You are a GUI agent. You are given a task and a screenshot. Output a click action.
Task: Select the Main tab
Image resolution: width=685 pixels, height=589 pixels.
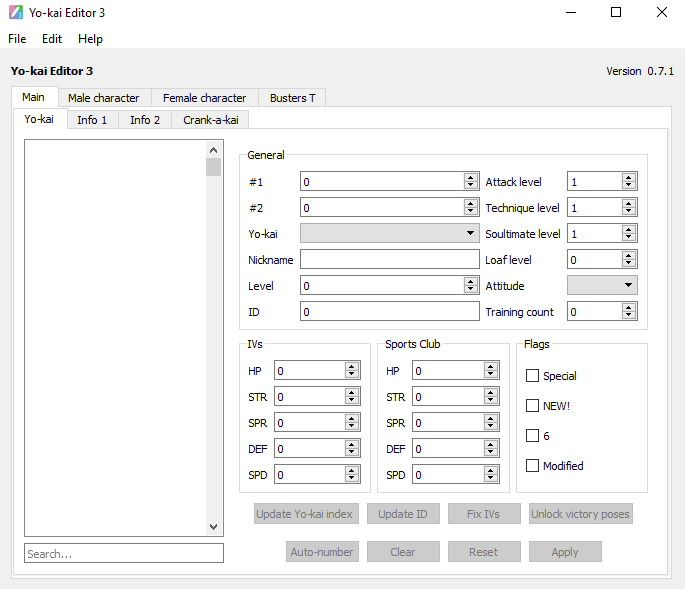pyautogui.click(x=34, y=97)
